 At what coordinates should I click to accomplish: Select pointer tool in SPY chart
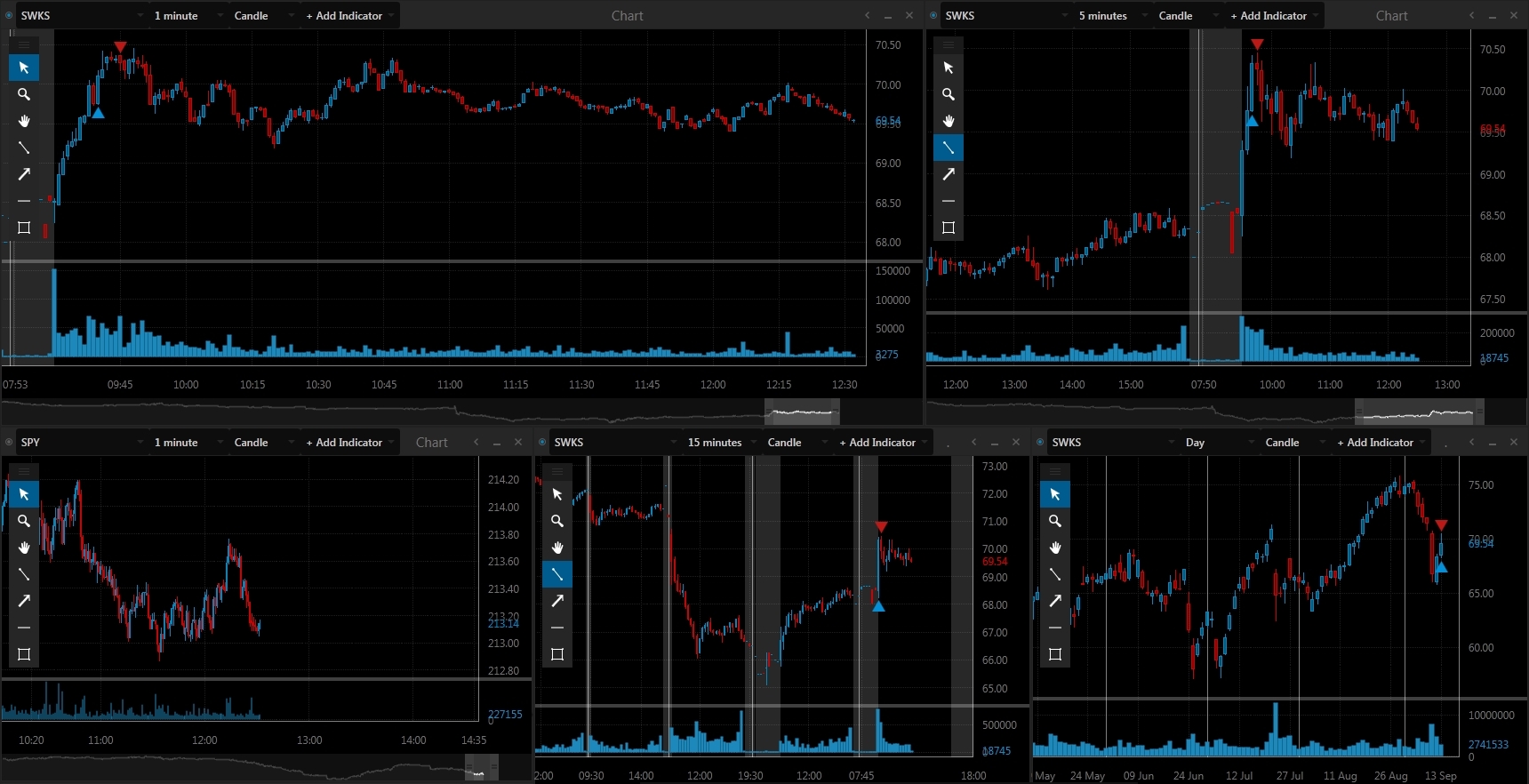(24, 494)
